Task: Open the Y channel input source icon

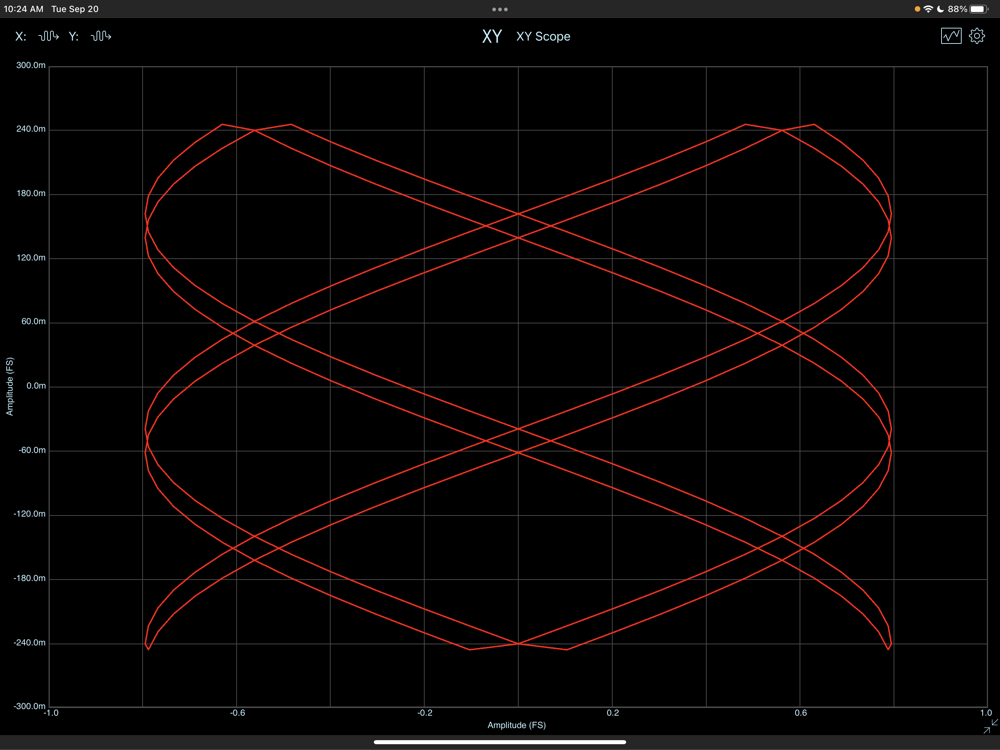Action: click(101, 36)
